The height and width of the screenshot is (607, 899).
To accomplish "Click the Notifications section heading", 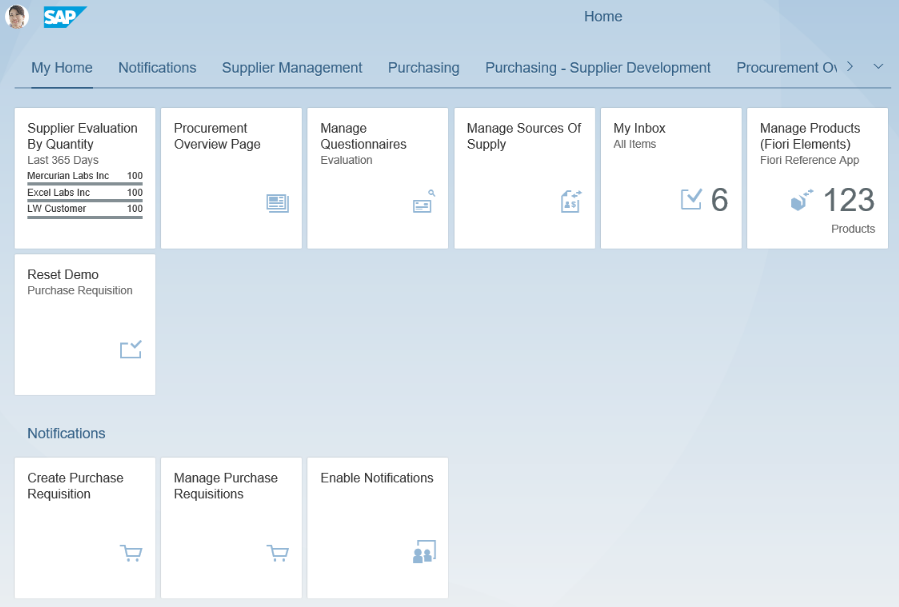I will point(66,433).
